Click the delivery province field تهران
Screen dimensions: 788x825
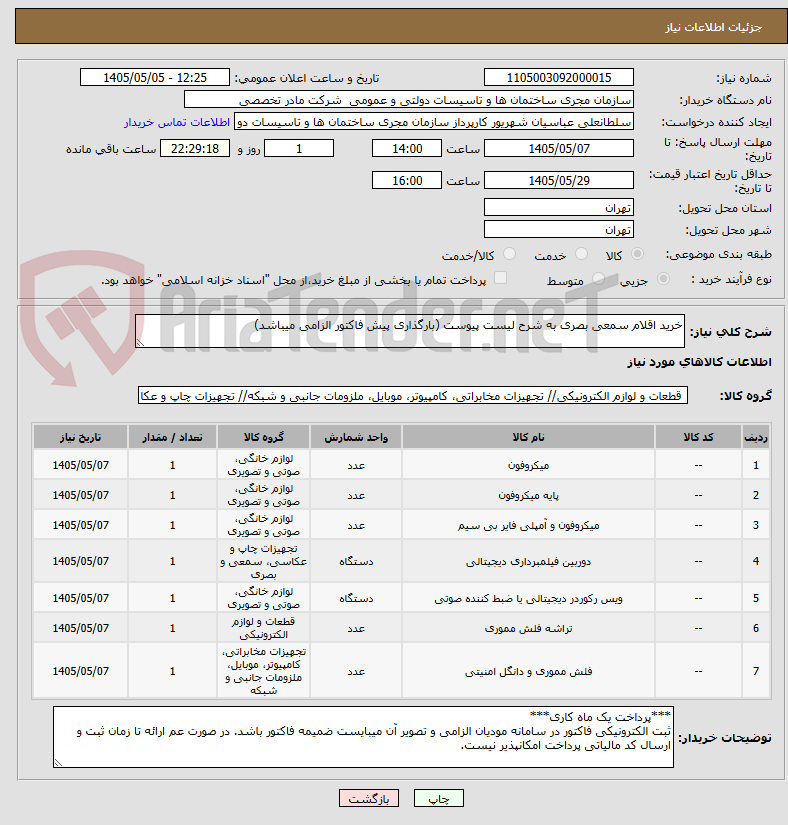pos(559,207)
